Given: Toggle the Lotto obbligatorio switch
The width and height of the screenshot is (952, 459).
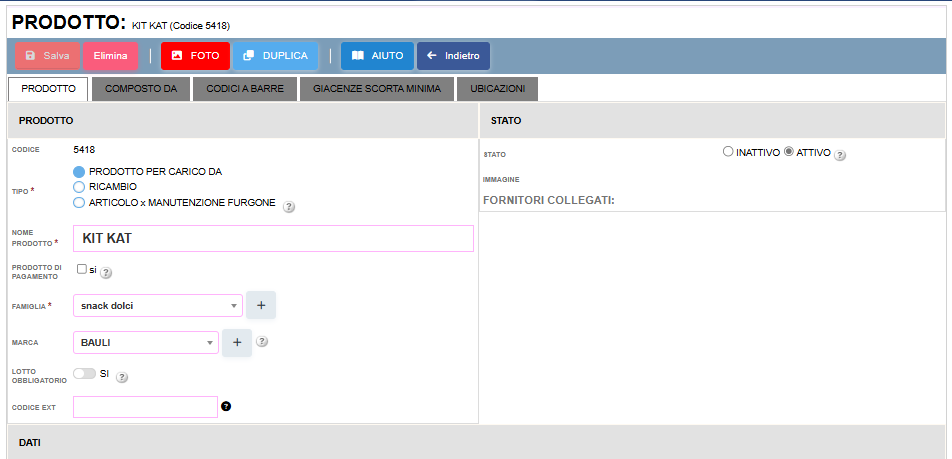Looking at the screenshot, I should coord(84,374).
